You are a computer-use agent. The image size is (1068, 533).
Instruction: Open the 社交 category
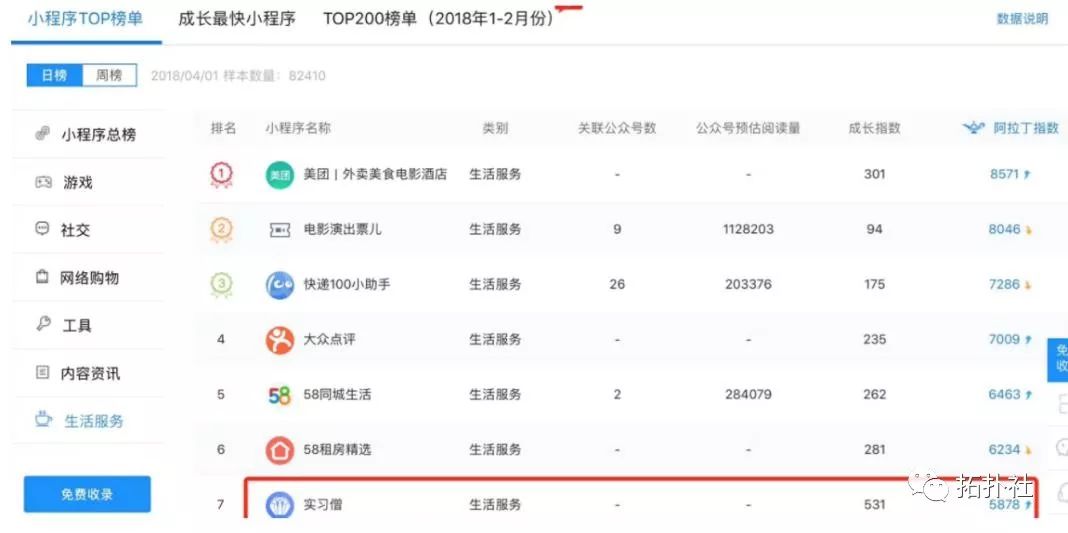coord(75,230)
